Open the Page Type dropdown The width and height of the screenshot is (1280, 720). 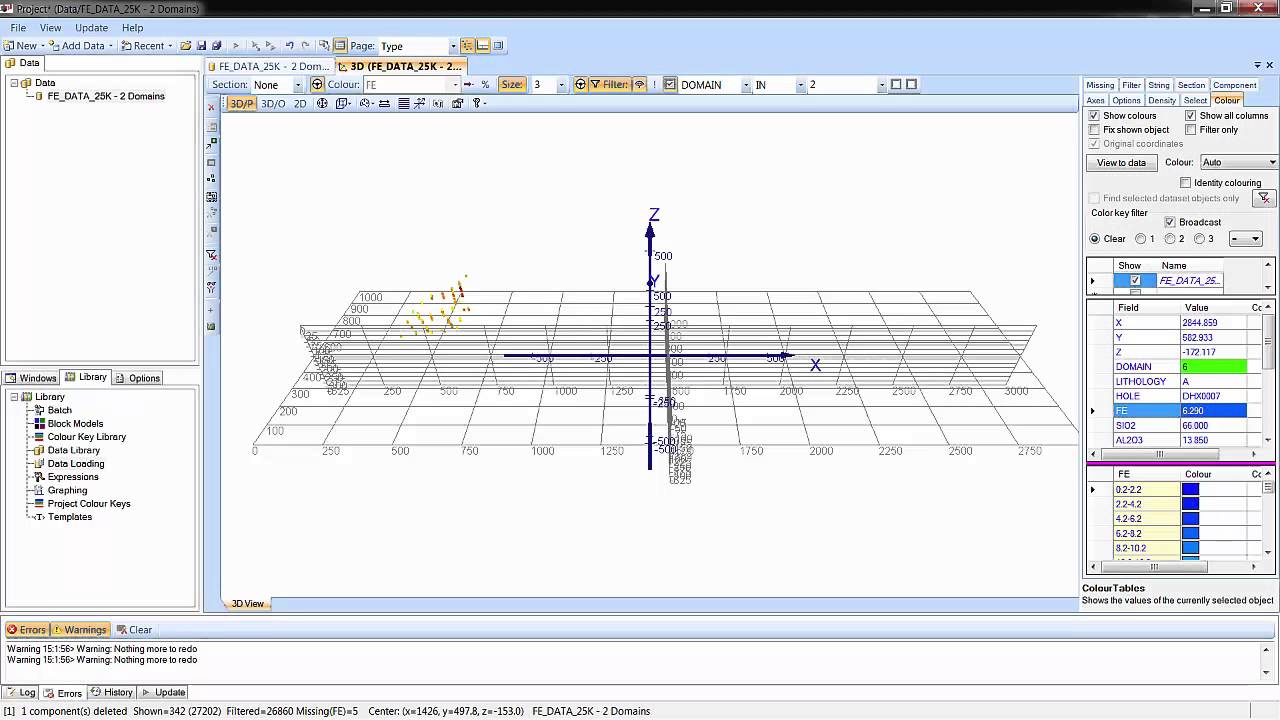pos(453,46)
